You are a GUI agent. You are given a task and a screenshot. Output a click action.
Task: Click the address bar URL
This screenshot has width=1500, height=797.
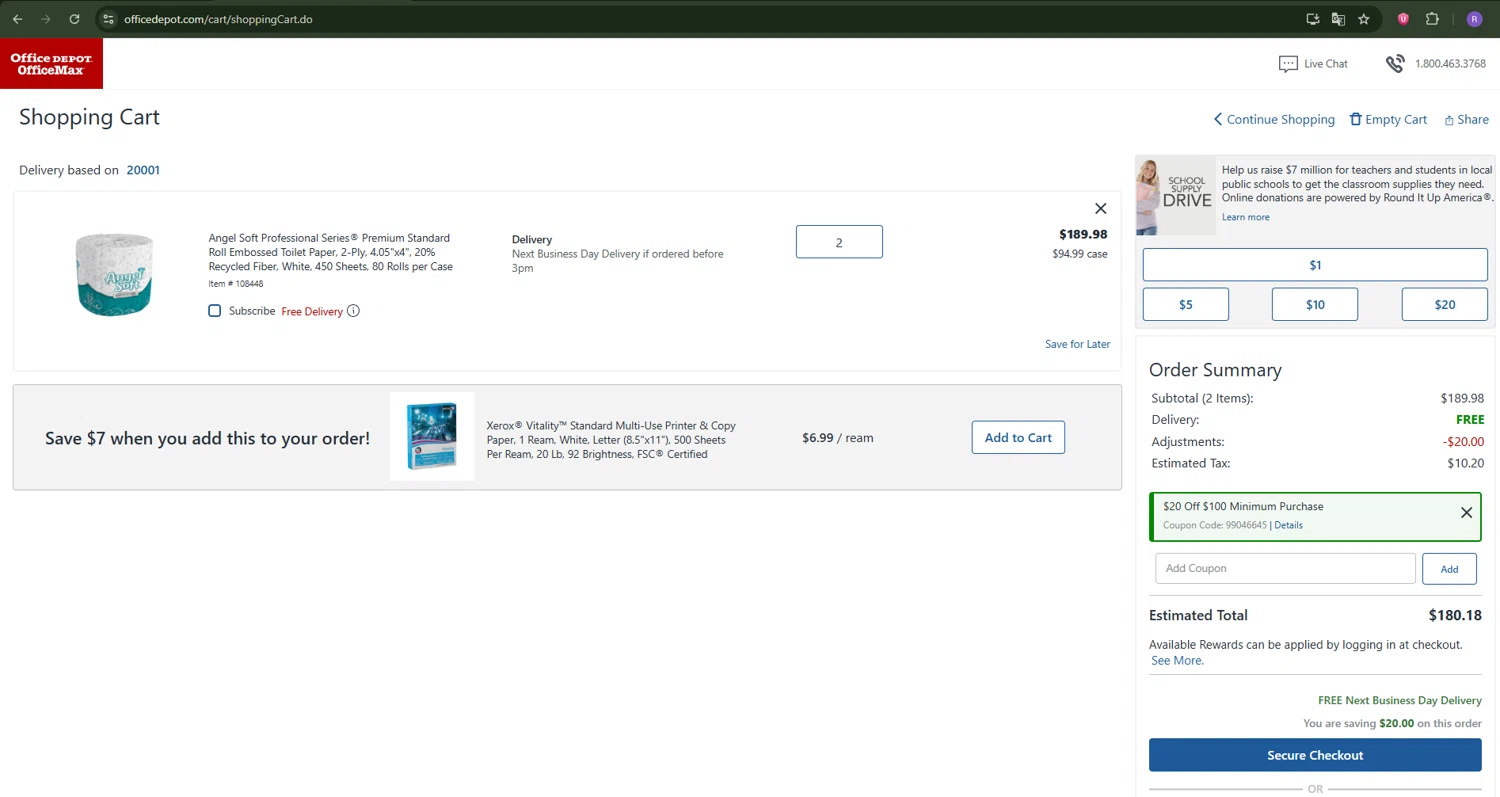coord(218,19)
